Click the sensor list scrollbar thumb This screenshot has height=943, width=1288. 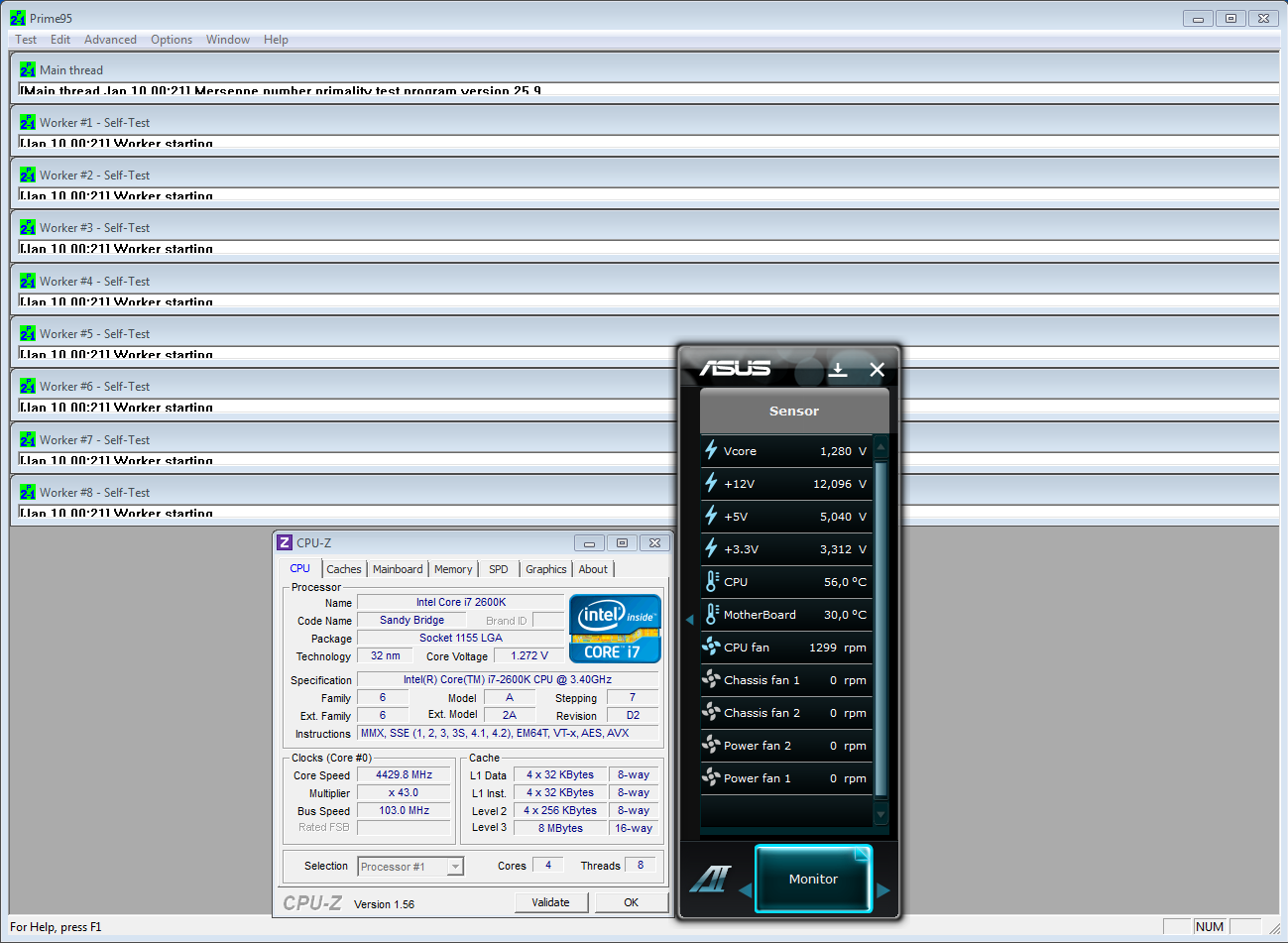tap(880, 629)
